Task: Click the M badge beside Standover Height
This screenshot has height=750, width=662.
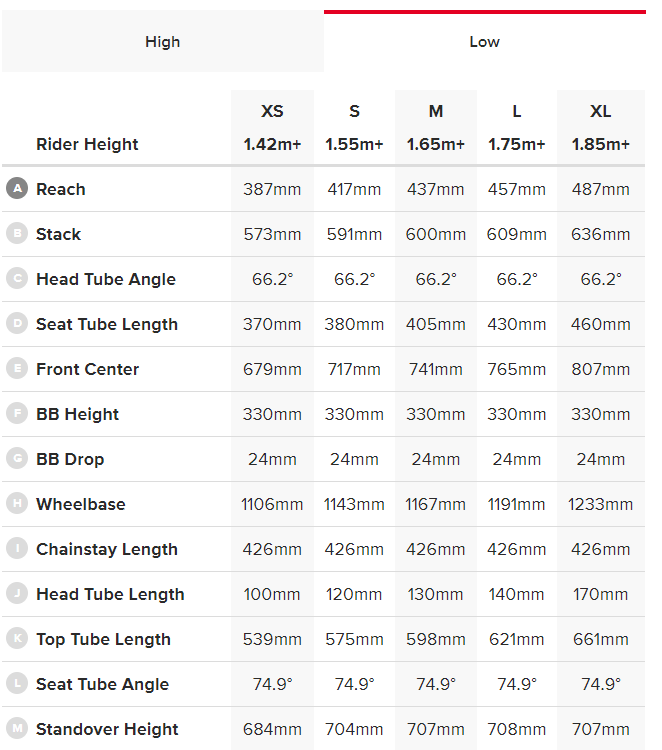Action: click(16, 729)
